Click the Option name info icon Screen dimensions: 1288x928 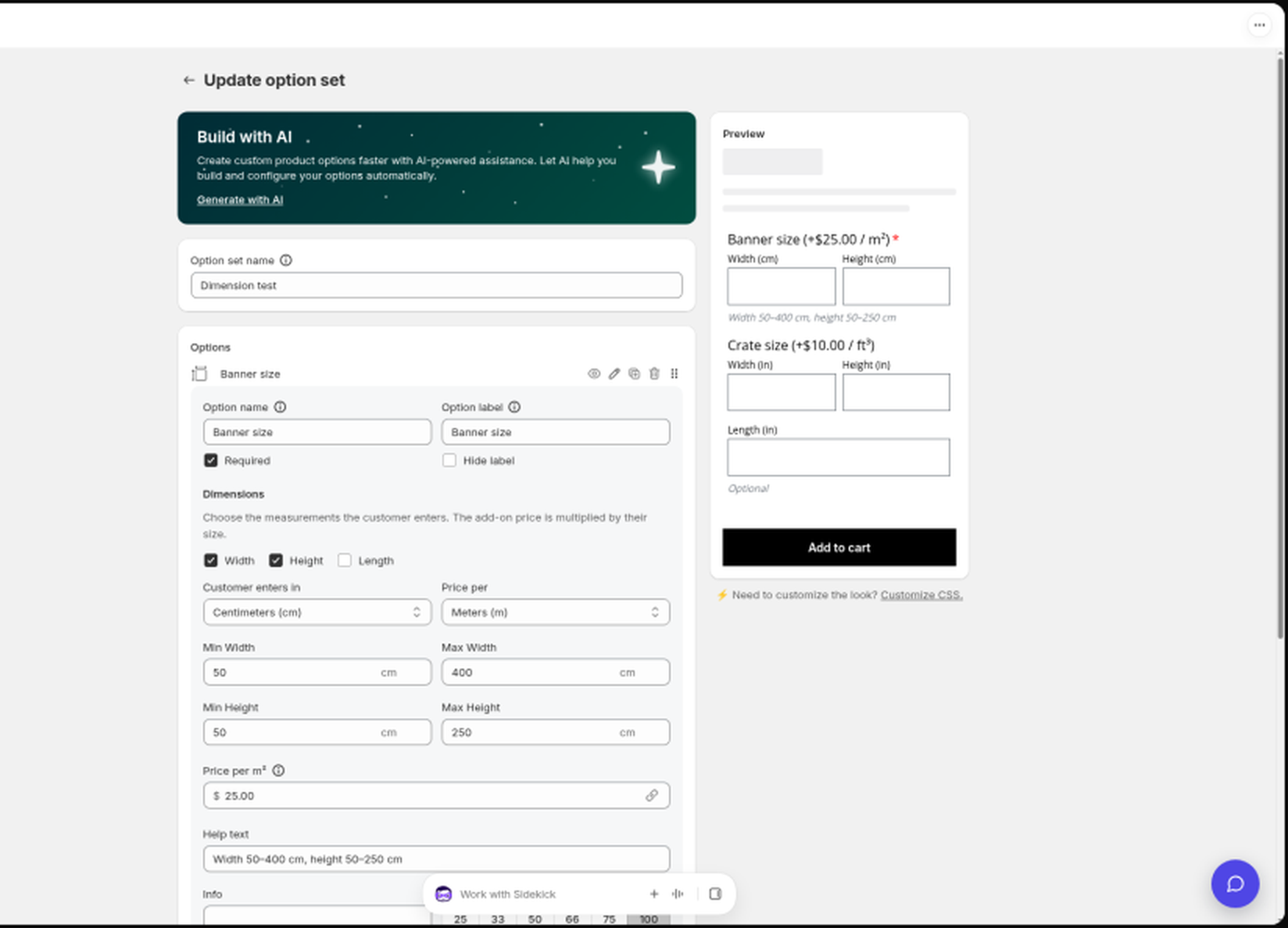click(280, 407)
